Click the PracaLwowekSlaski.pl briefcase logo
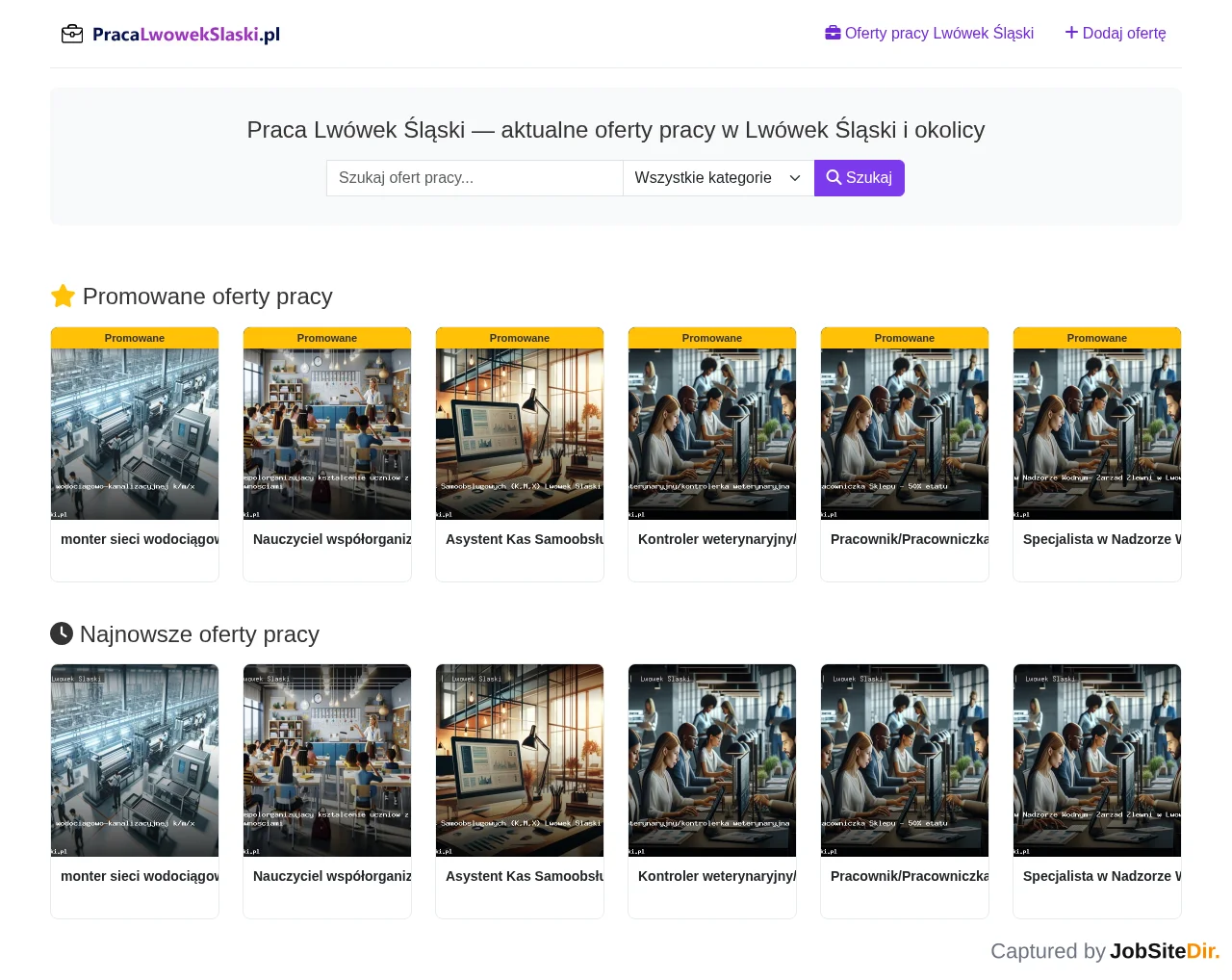The height and width of the screenshot is (980, 1232). [x=170, y=35]
